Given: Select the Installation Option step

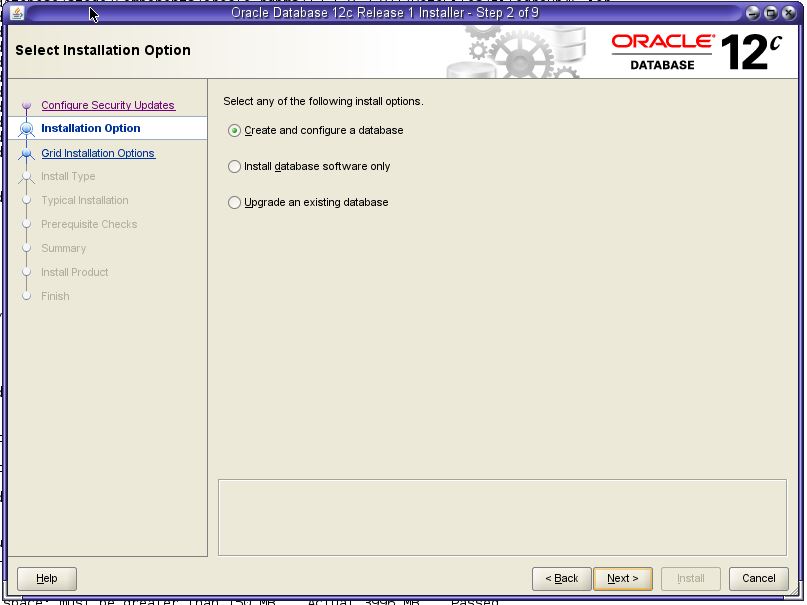Looking at the screenshot, I should coord(91,128).
